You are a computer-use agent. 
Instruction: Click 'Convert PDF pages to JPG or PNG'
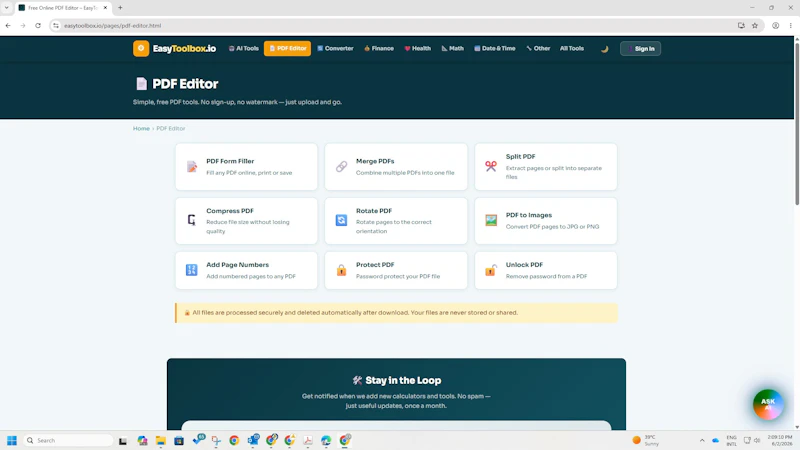553,227
